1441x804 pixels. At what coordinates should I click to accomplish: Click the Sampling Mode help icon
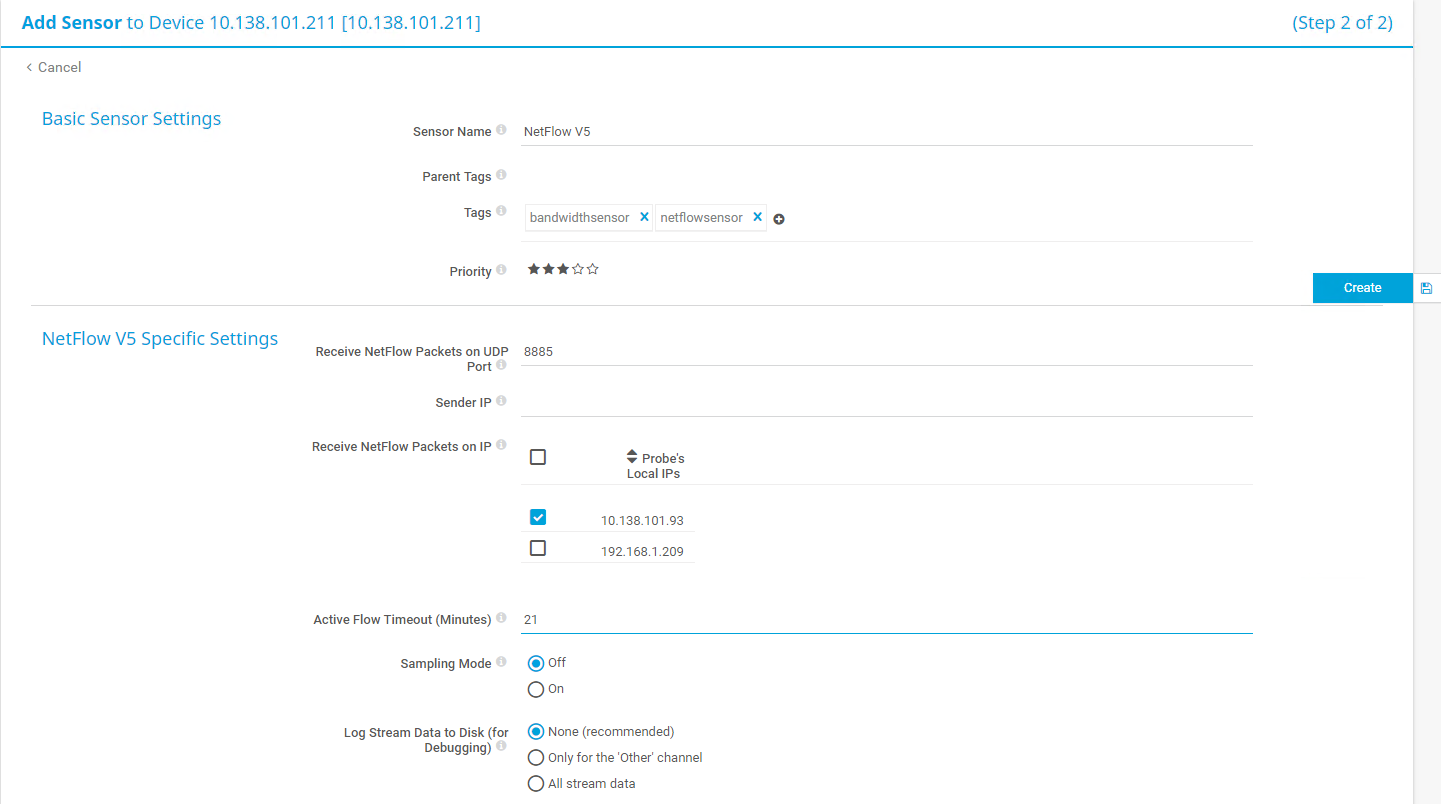coord(501,662)
